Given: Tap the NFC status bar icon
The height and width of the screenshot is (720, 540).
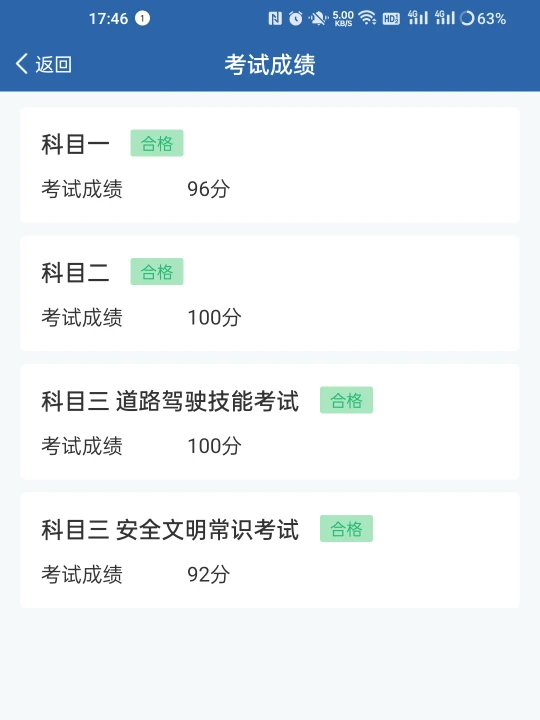Looking at the screenshot, I should 275,18.
